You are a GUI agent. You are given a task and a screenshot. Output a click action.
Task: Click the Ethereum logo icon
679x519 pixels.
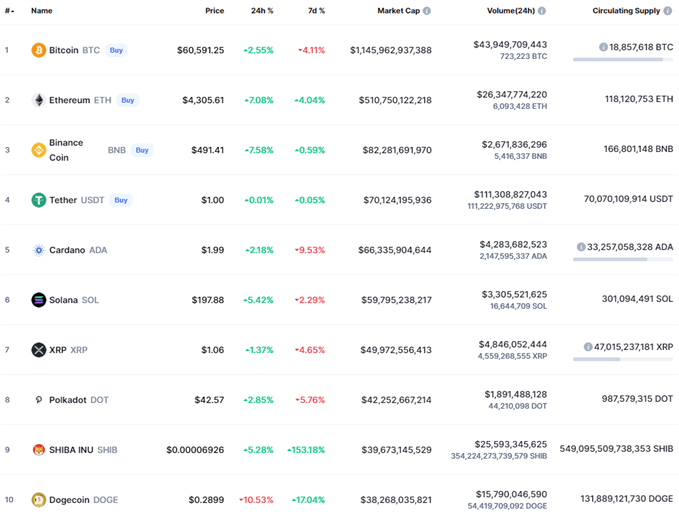(39, 100)
